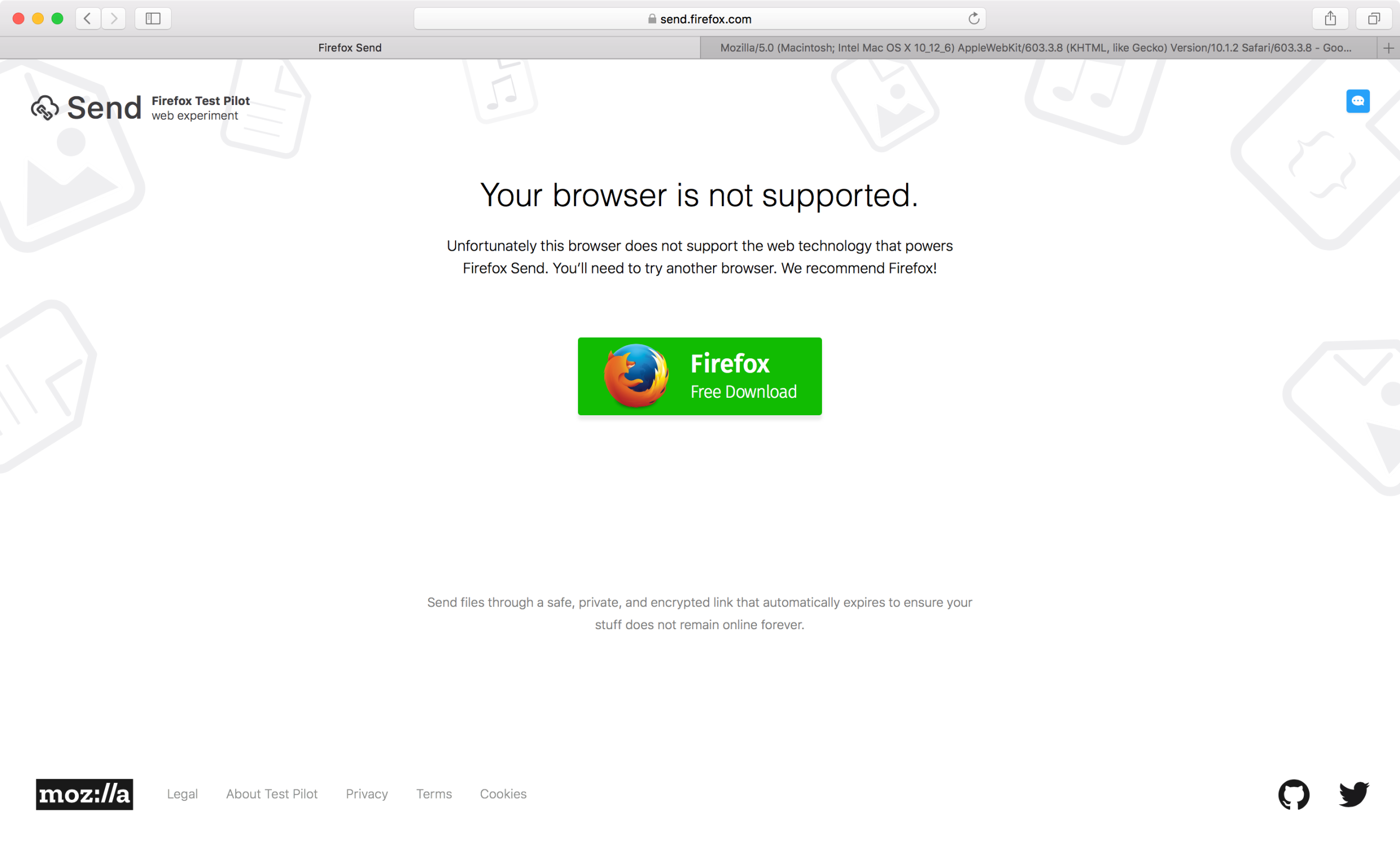The width and height of the screenshot is (1400, 848).
Task: Open the Share menu icon
Action: click(x=1330, y=19)
